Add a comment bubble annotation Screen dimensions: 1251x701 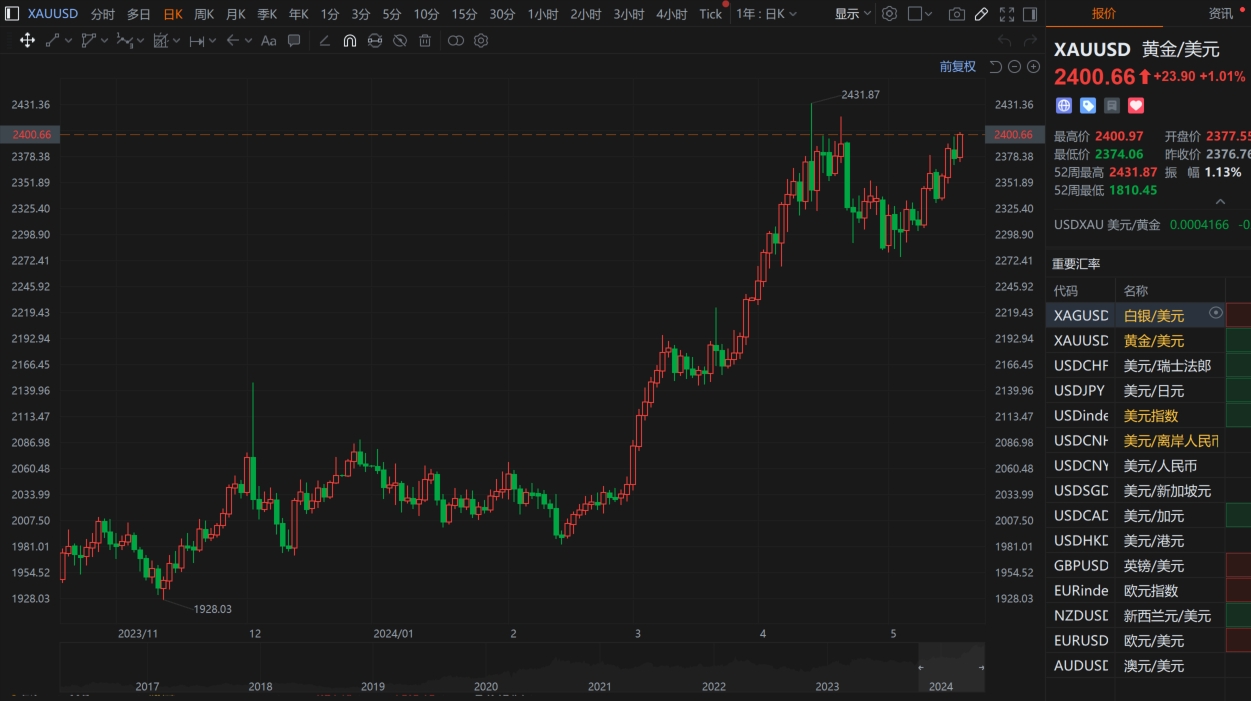[294, 40]
